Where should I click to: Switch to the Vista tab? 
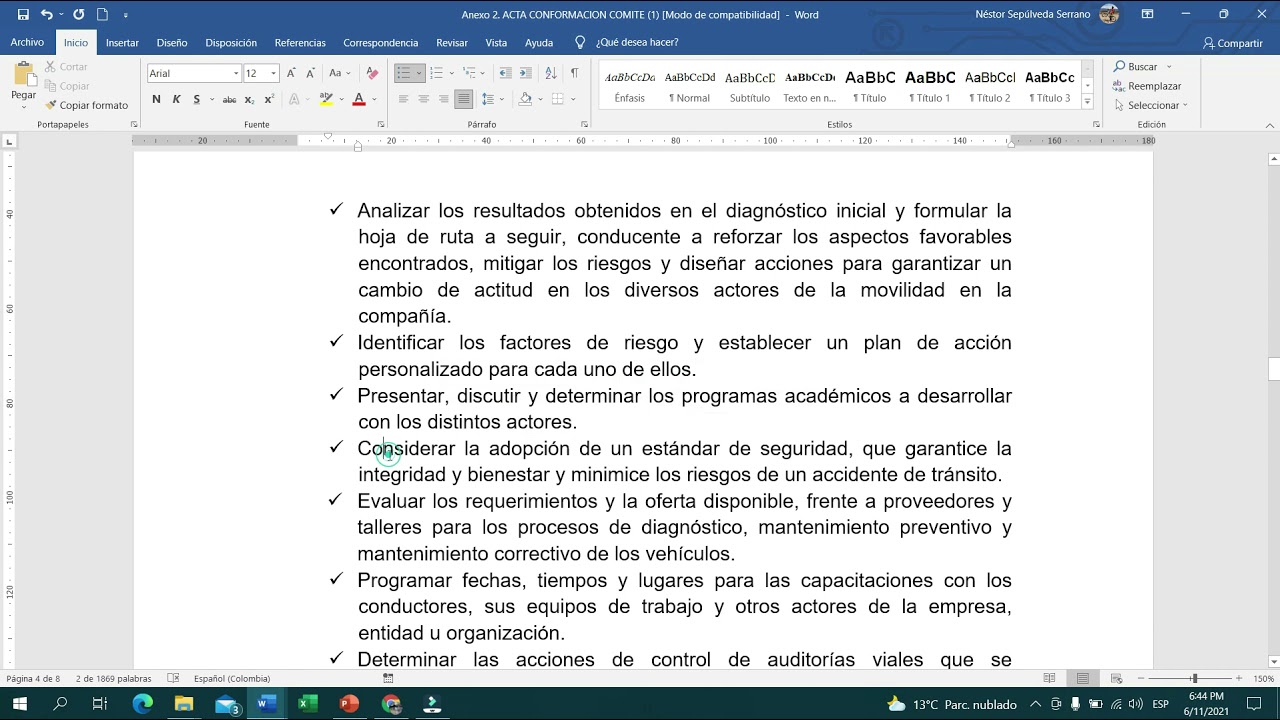coord(496,43)
